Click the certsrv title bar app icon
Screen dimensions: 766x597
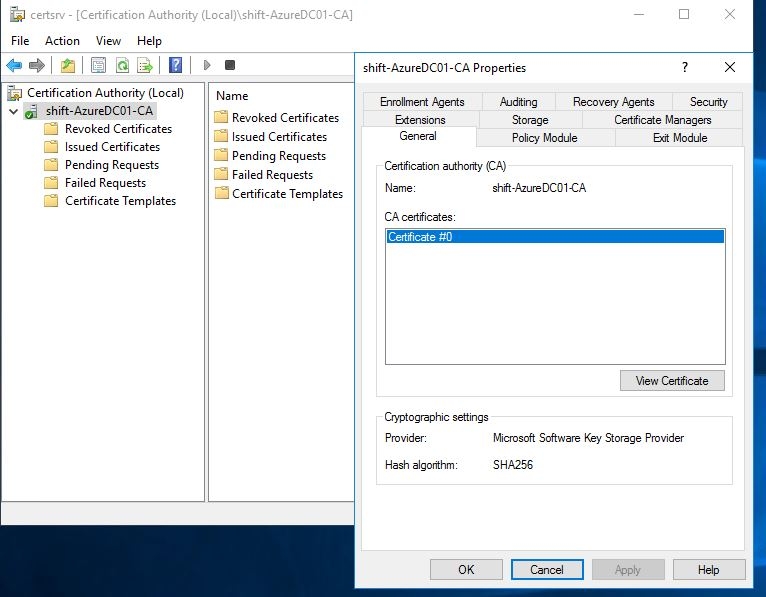tap(18, 15)
